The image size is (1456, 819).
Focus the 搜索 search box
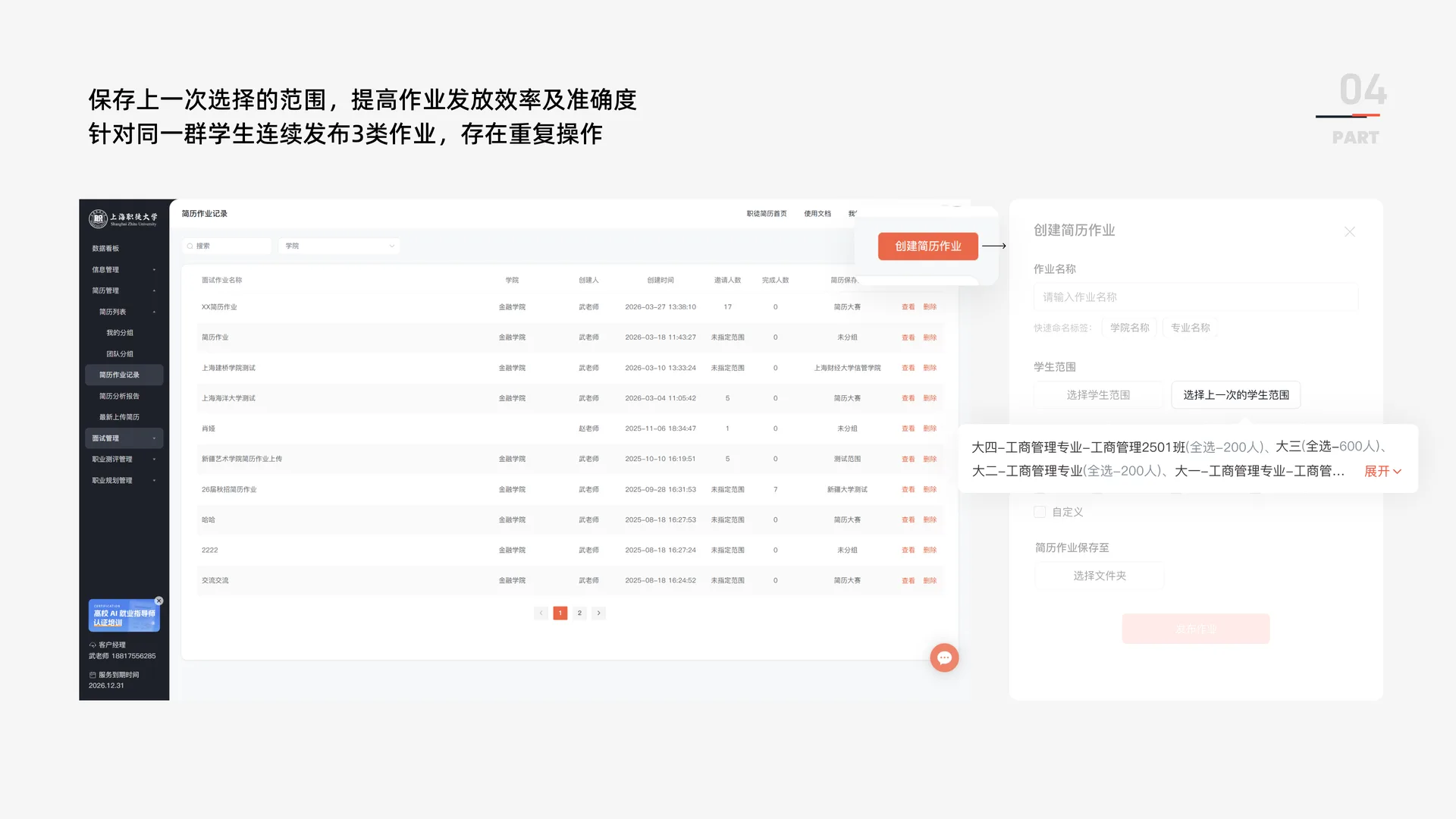click(227, 246)
